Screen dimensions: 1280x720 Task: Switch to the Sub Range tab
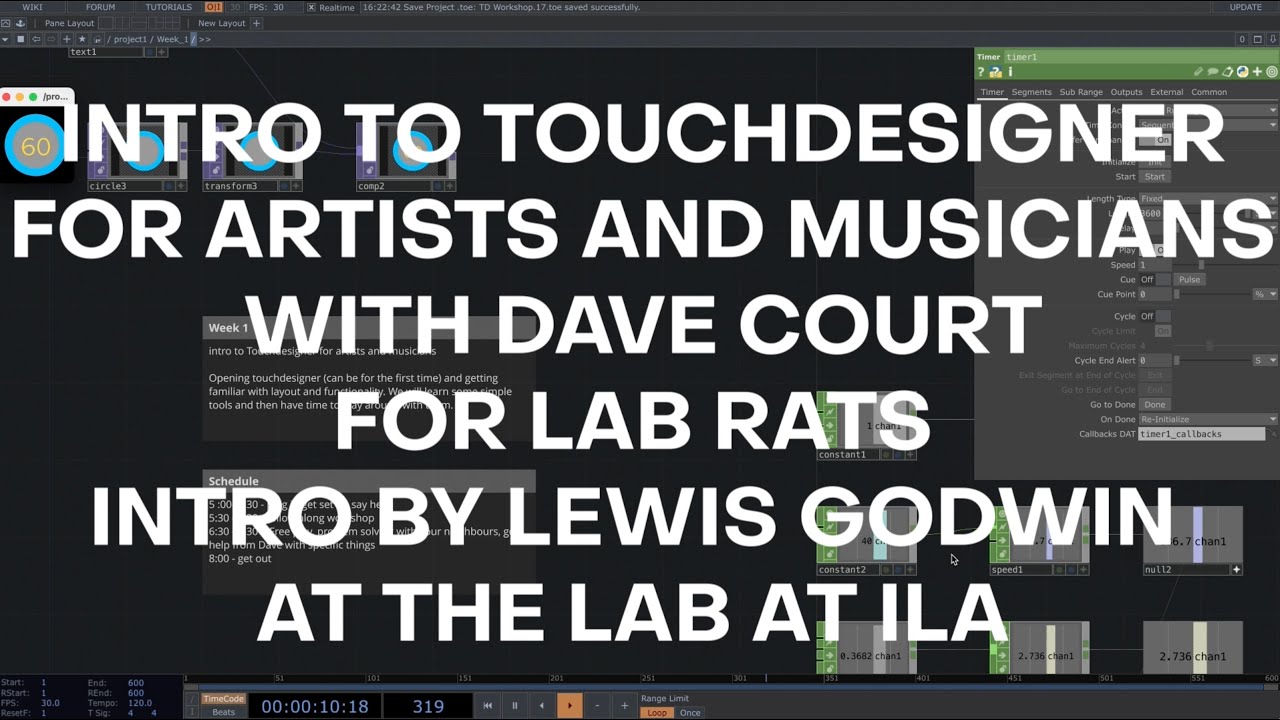pos(1081,92)
